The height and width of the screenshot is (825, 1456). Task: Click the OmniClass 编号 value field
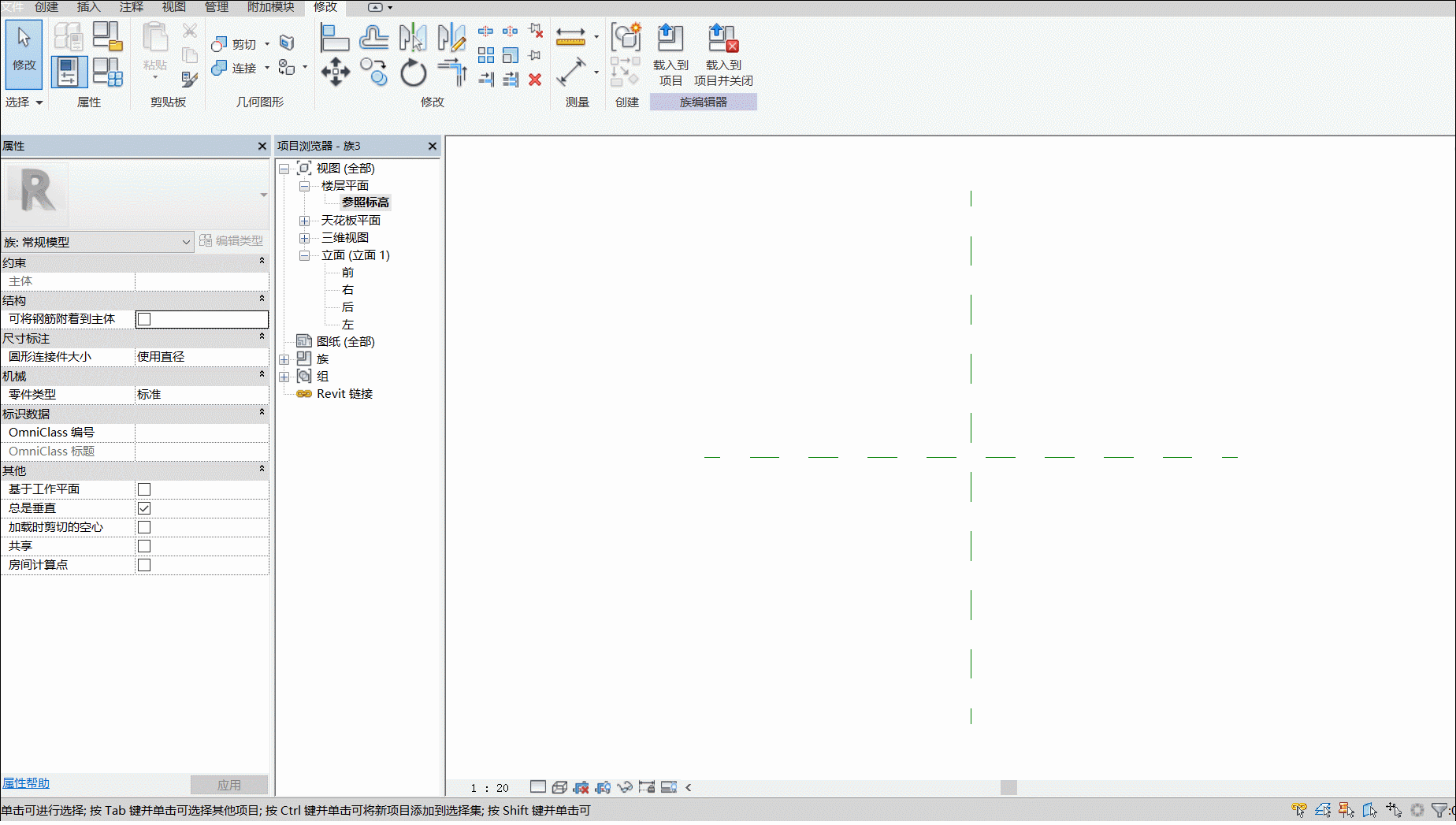202,433
